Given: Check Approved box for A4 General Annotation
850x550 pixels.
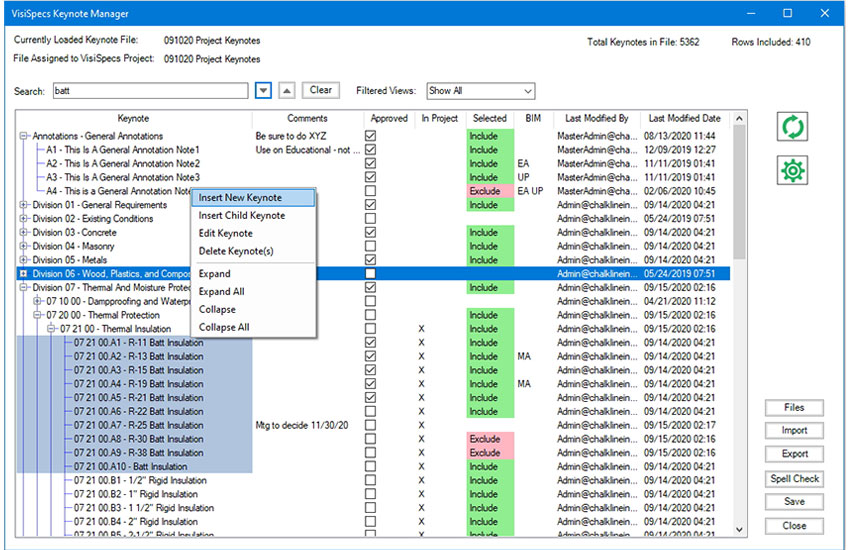Looking at the screenshot, I should [x=370, y=191].
